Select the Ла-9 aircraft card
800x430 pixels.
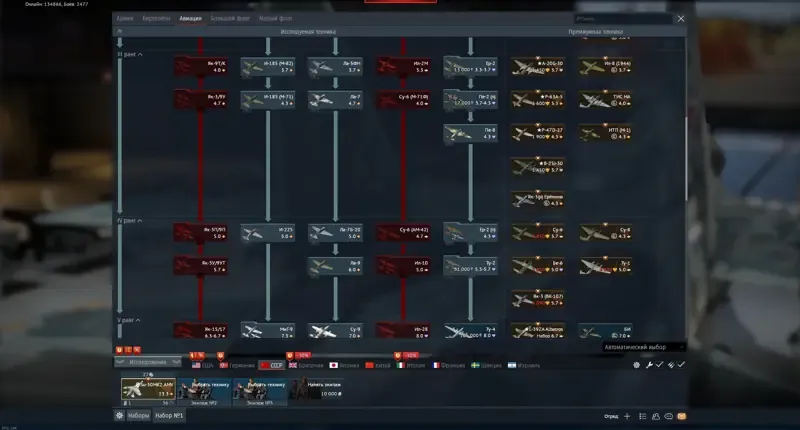point(335,266)
